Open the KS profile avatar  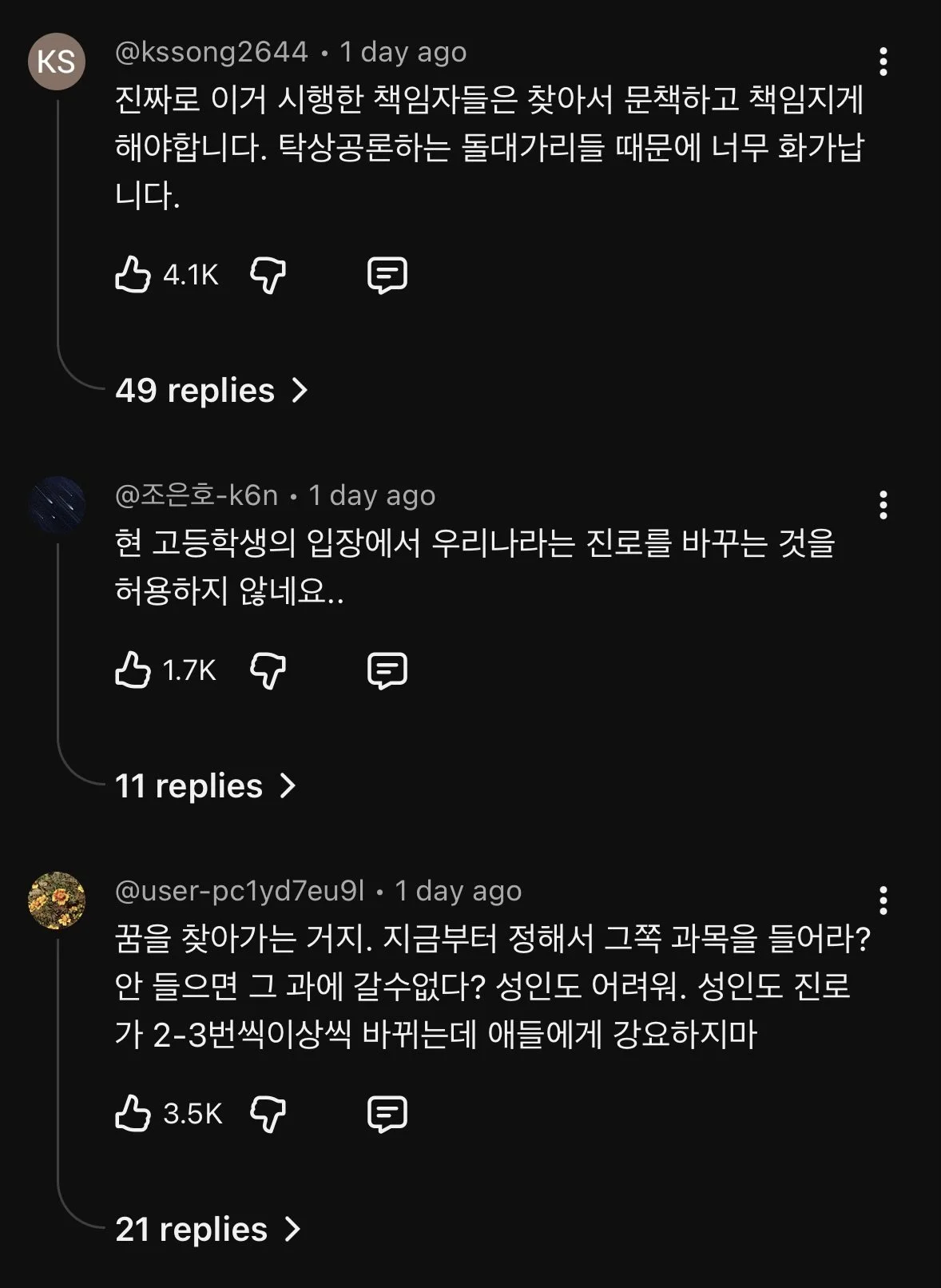click(x=57, y=62)
